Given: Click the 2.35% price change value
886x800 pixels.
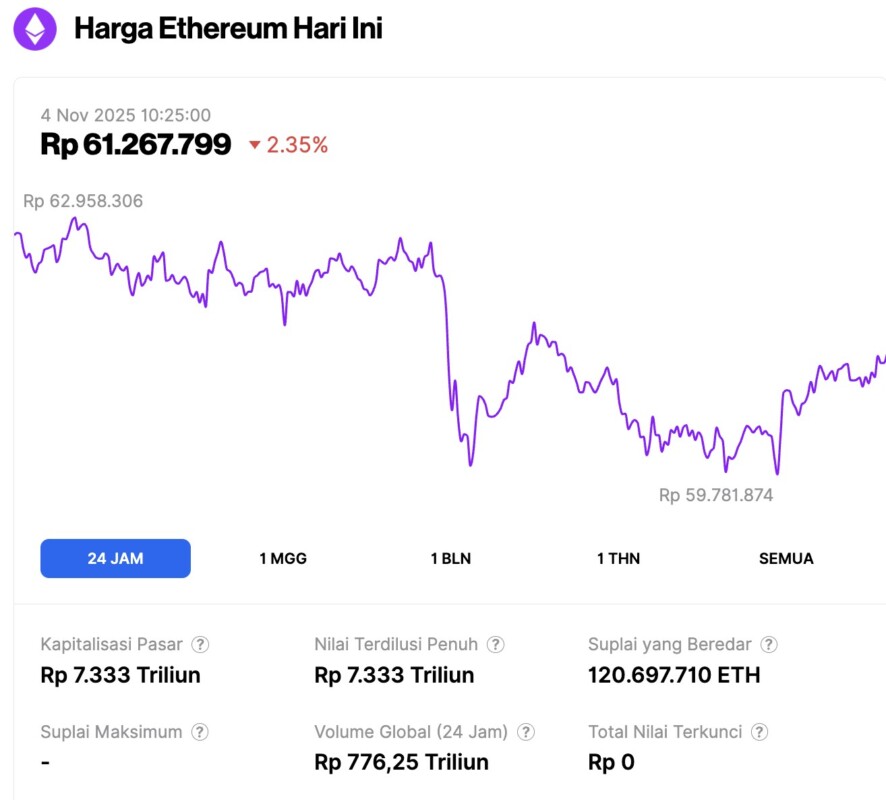Looking at the screenshot, I should [x=297, y=145].
